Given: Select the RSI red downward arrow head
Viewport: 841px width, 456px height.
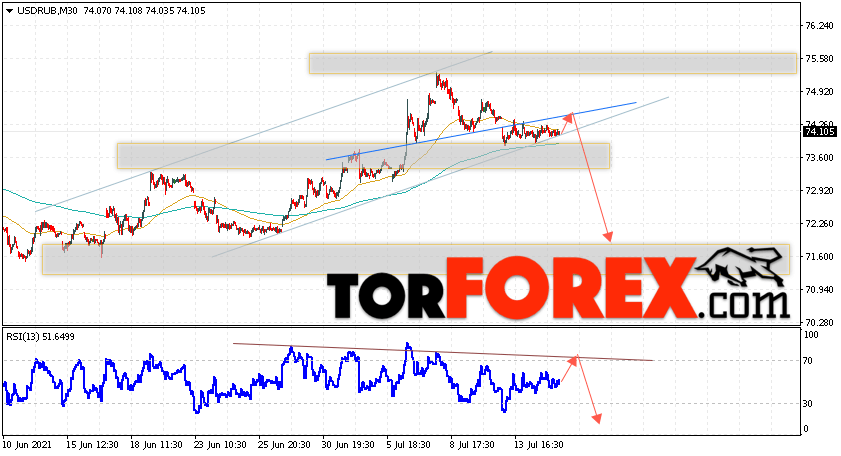Looking at the screenshot, I should point(597,418).
